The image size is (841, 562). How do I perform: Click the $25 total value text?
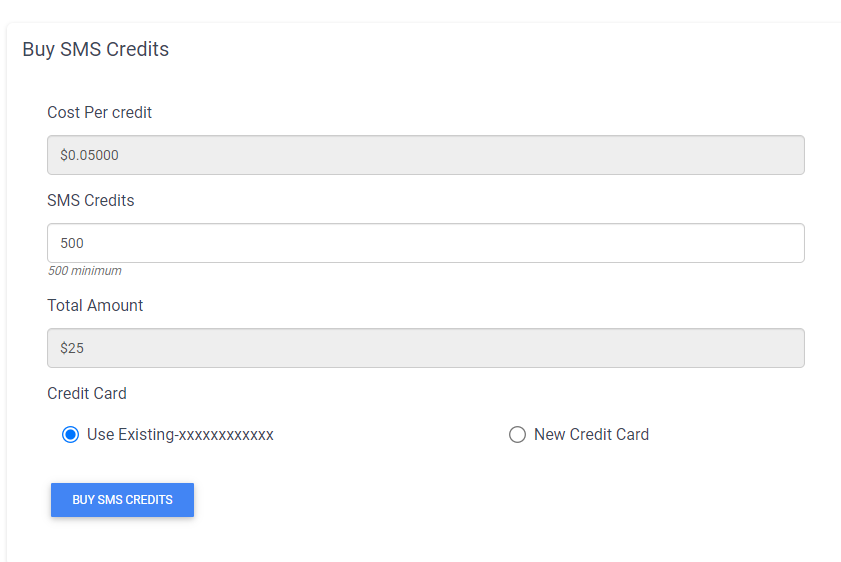coord(72,349)
